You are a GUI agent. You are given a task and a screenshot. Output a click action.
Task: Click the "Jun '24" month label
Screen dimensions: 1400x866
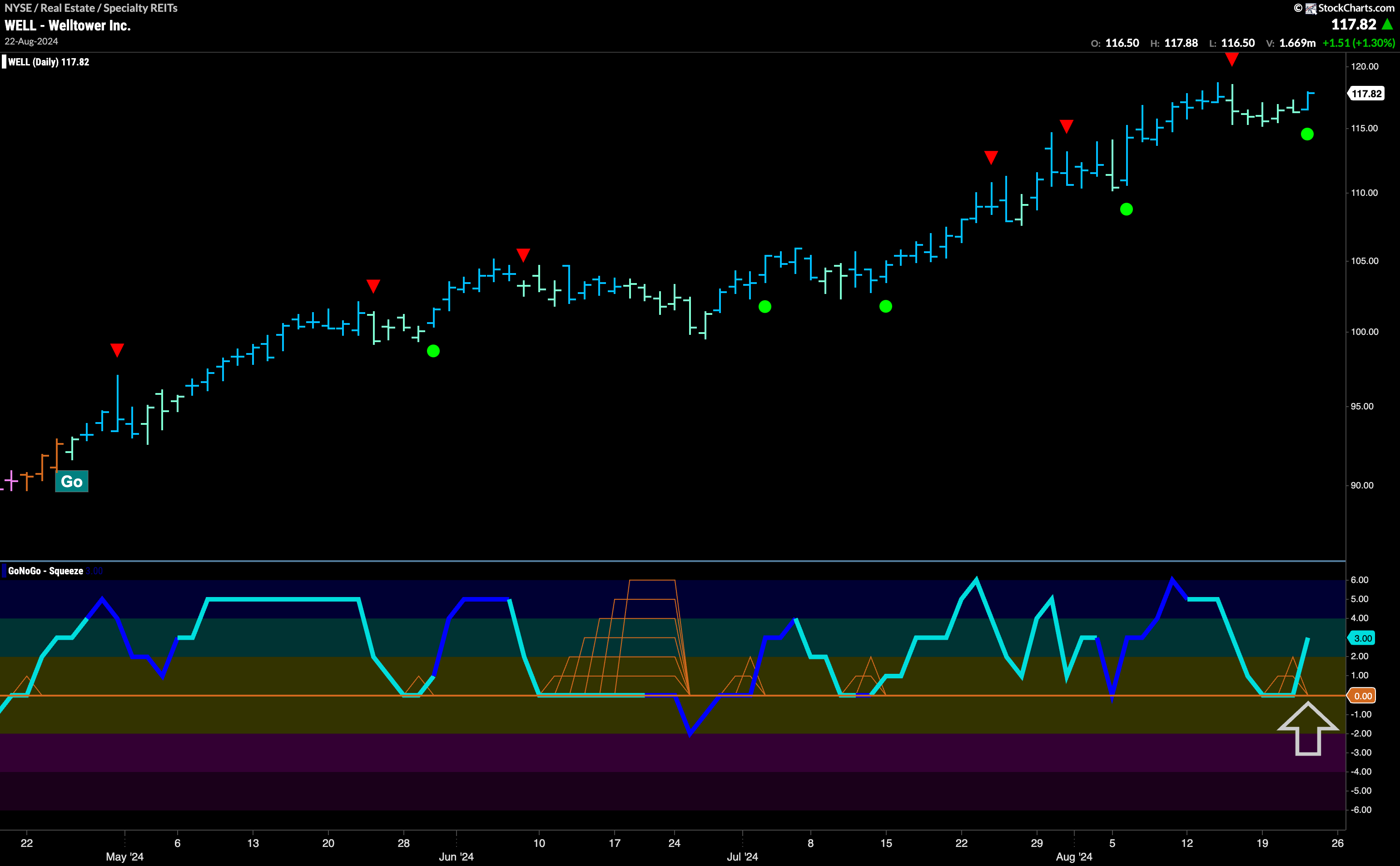[457, 857]
